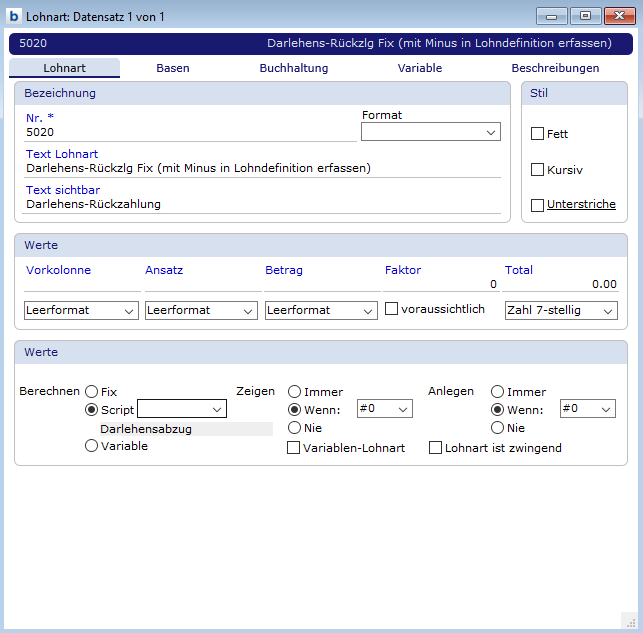Toggle the Kursiv checkbox
Screen dimensions: 643x633
[x=537, y=170]
